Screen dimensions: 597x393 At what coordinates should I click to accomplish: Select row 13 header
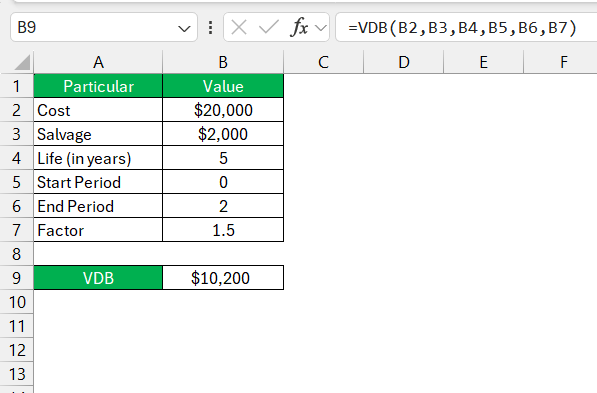pos(16,374)
